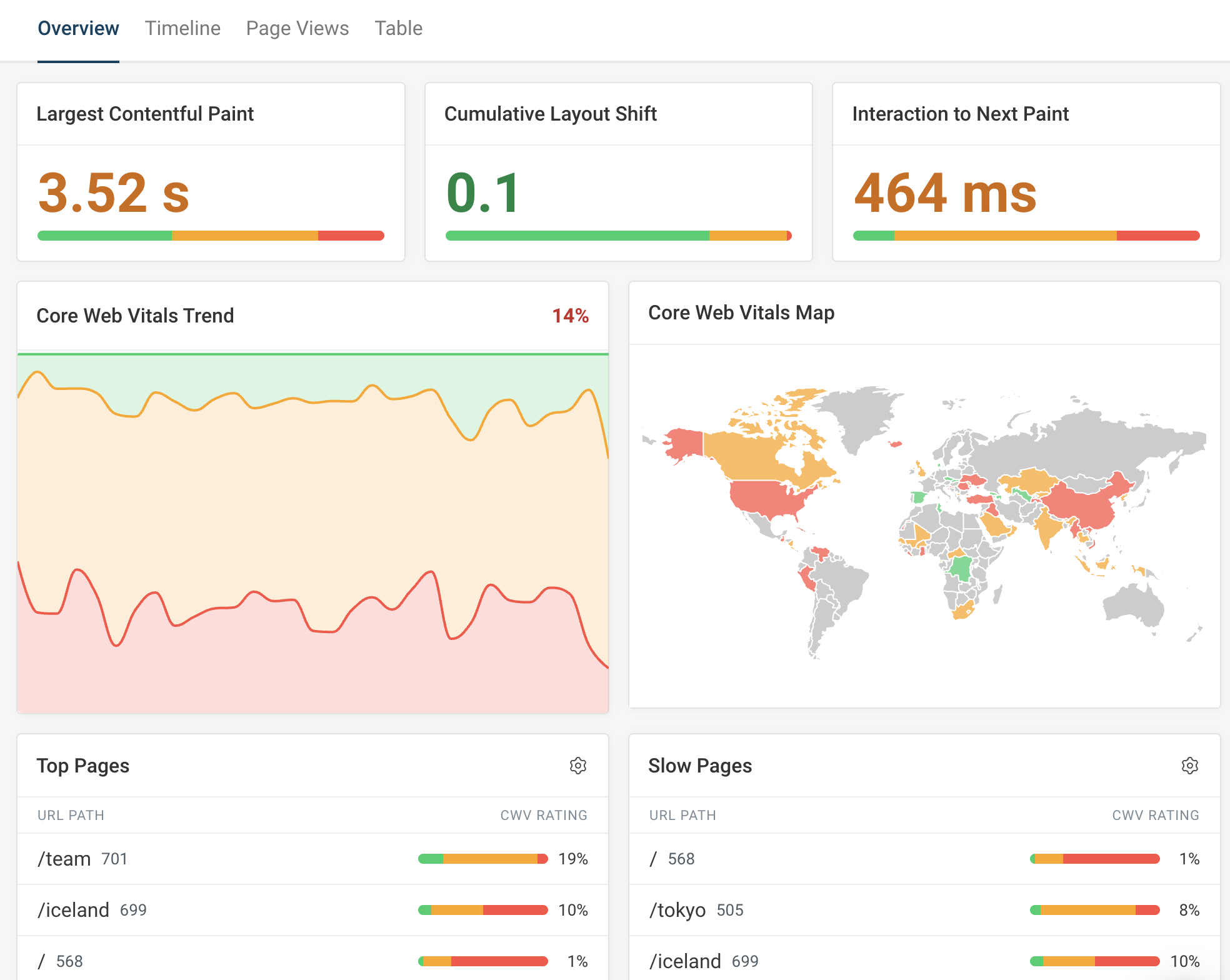
Task: Switch to the Page Views tab
Action: point(297,28)
